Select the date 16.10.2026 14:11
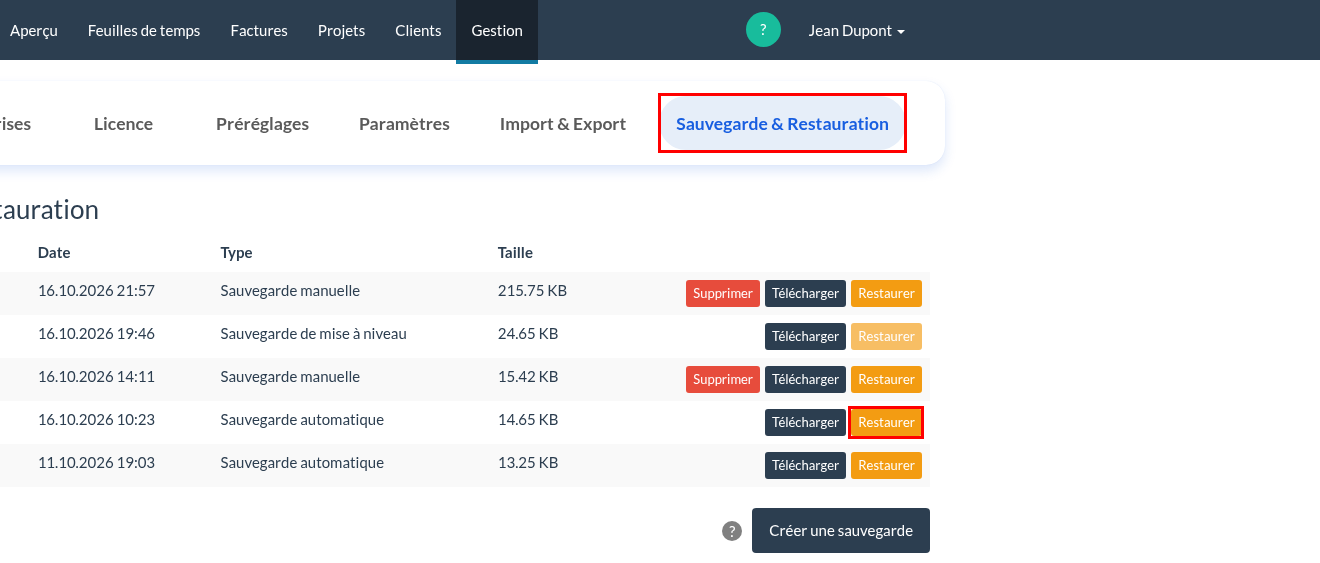 click(96, 377)
